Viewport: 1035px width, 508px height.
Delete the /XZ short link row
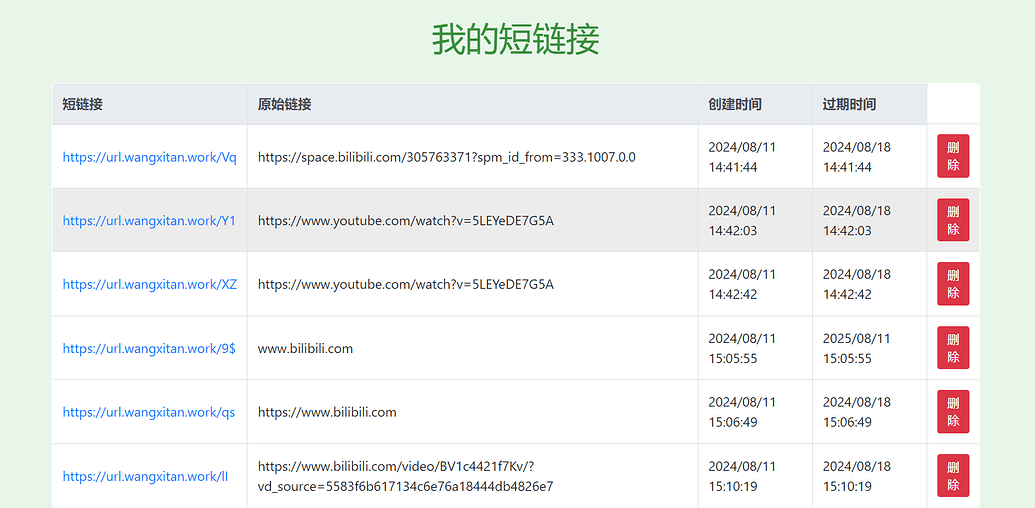point(953,284)
